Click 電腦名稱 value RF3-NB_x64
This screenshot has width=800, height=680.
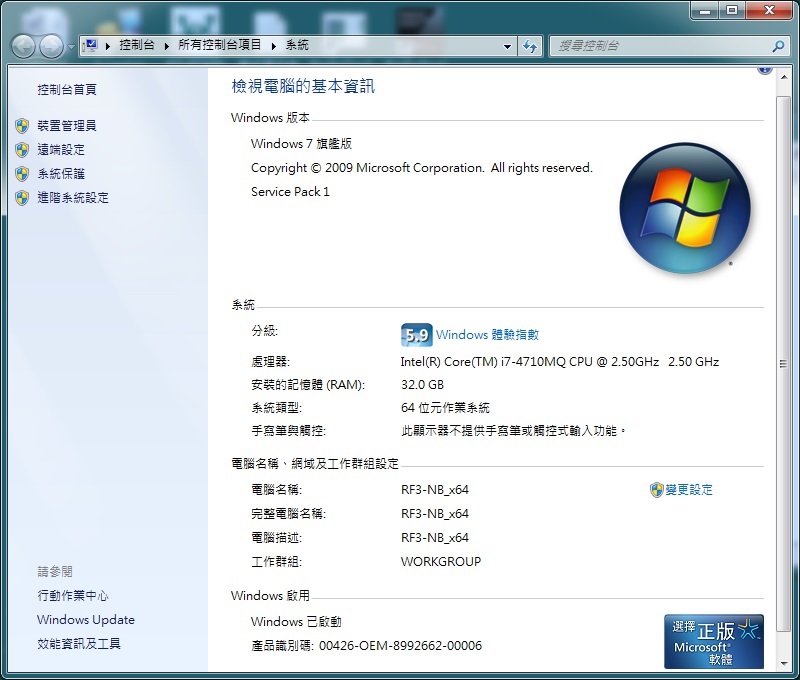pos(435,490)
